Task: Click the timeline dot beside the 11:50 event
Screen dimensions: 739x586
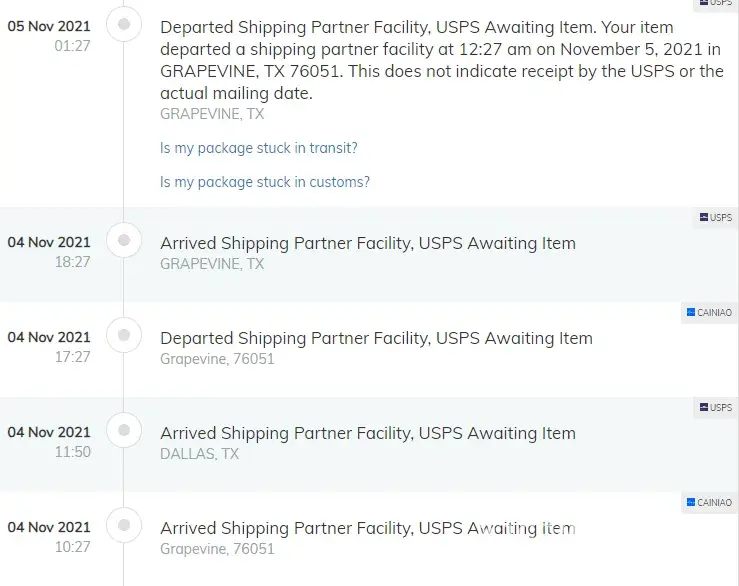Action: pyautogui.click(x=124, y=430)
